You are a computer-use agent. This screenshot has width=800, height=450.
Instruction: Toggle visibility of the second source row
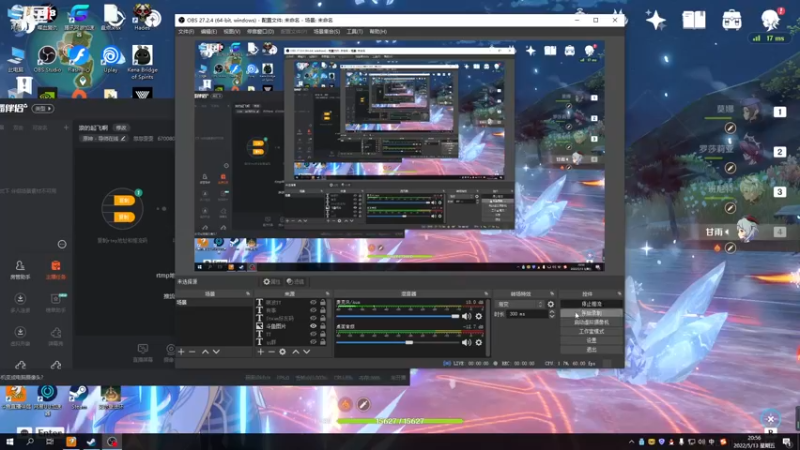(x=313, y=310)
